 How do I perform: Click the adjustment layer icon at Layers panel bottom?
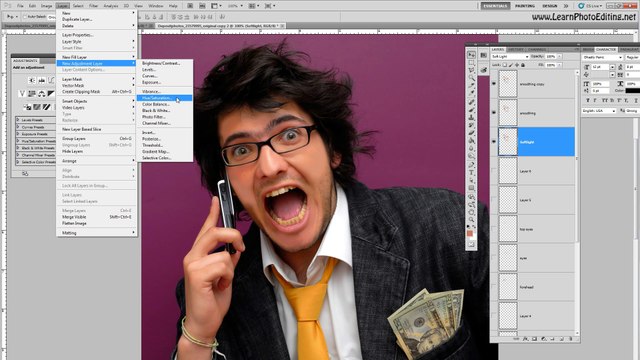(x=544, y=339)
